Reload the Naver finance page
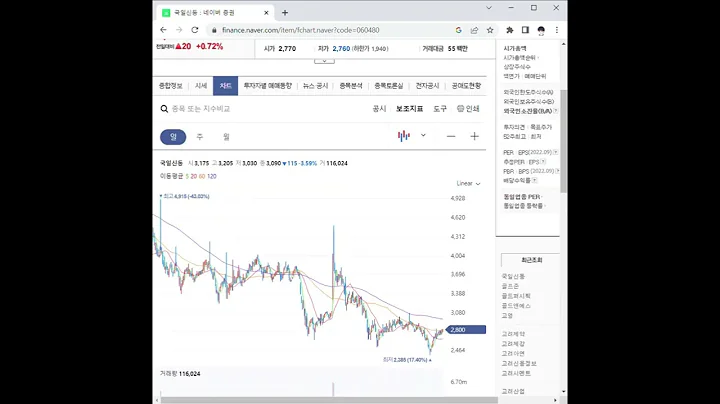Viewport: 720px width, 404px height. (x=195, y=30)
